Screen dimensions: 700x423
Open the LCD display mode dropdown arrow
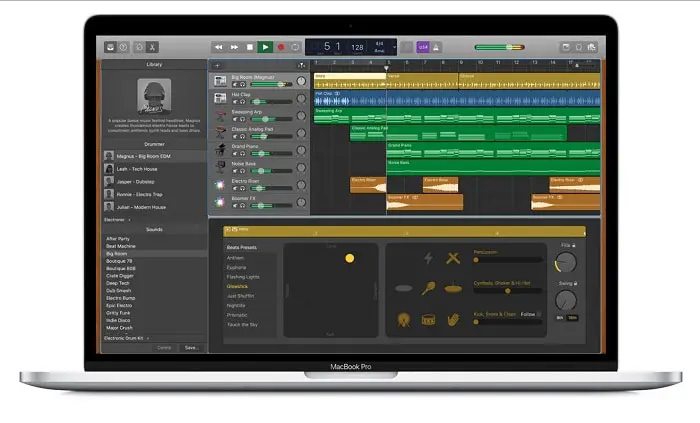point(394,47)
